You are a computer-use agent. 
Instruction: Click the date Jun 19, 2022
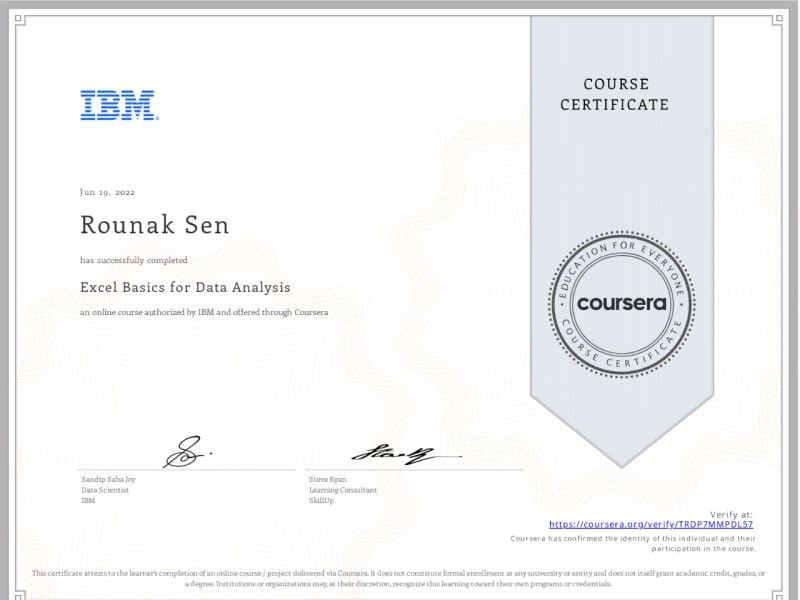coord(107,192)
